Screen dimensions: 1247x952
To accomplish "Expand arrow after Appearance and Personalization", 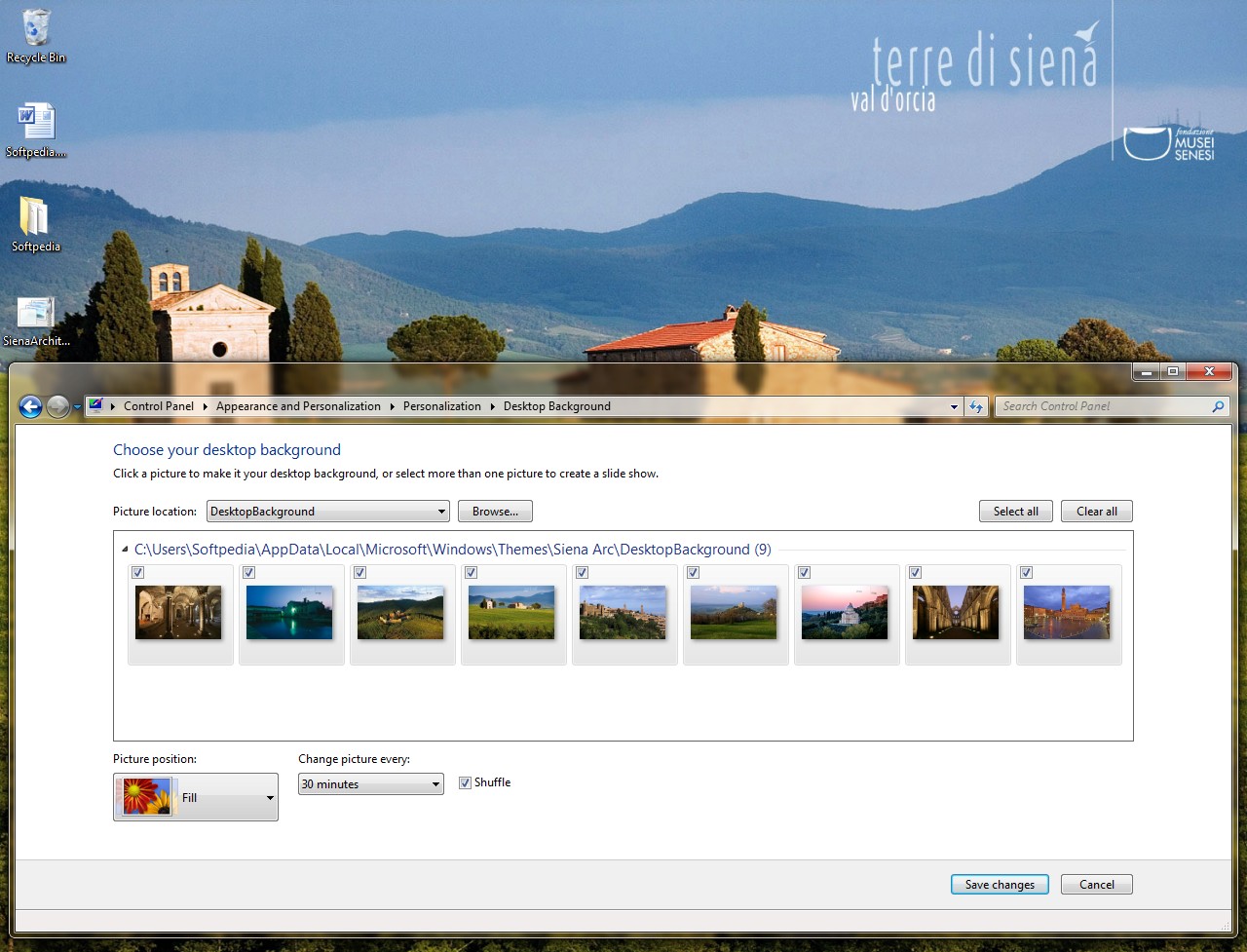I will click(393, 406).
